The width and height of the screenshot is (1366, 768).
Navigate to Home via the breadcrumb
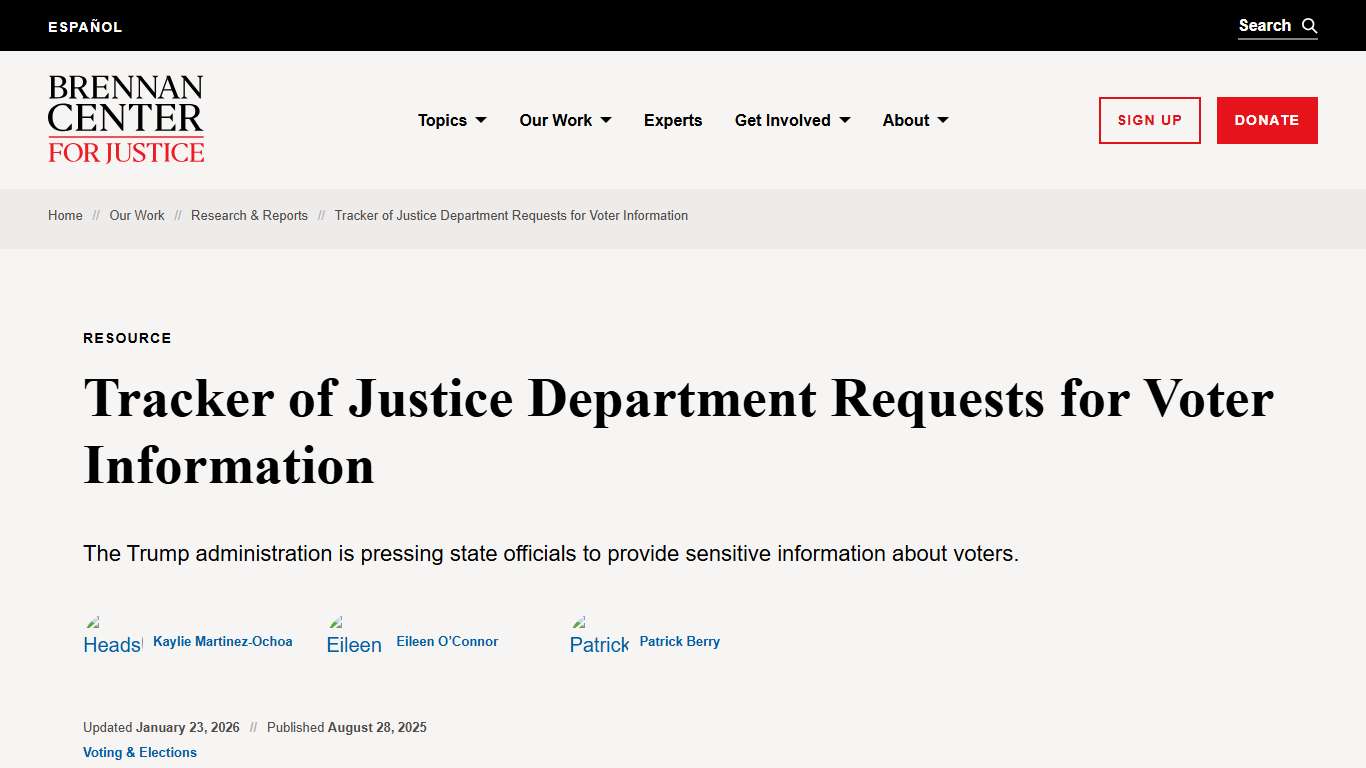click(x=65, y=215)
